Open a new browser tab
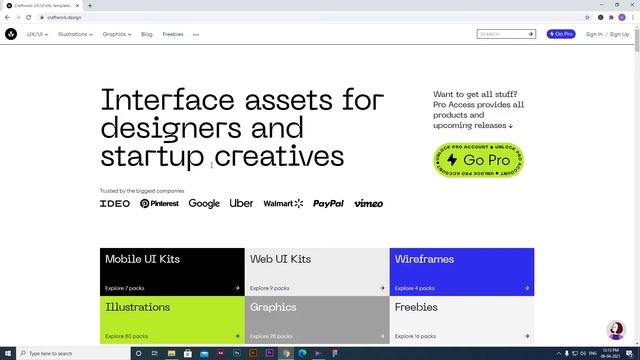This screenshot has width=640, height=360. click(90, 6)
